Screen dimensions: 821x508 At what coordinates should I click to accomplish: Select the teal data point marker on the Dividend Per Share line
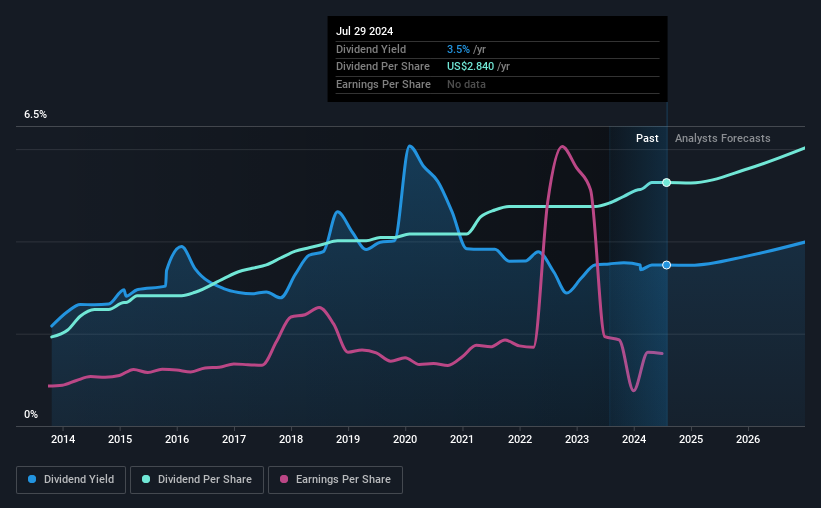tap(667, 183)
